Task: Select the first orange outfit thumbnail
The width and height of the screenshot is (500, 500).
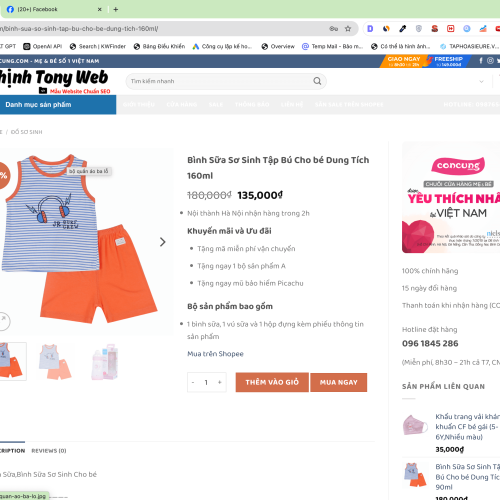Action: [13, 361]
